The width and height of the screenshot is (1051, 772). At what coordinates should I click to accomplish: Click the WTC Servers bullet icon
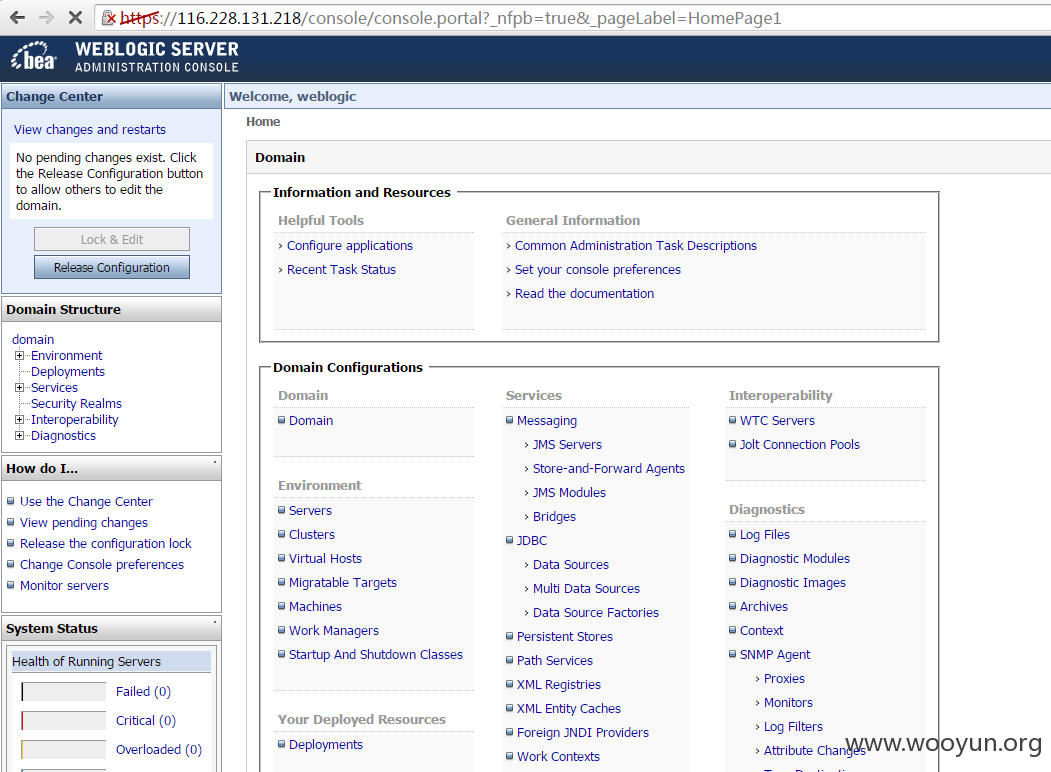click(x=733, y=420)
